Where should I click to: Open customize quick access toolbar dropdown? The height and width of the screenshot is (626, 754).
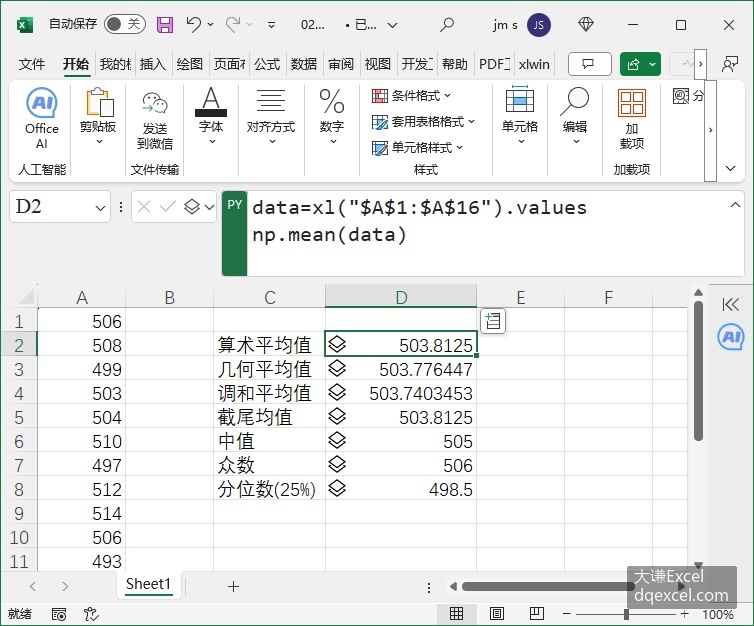coord(272,25)
